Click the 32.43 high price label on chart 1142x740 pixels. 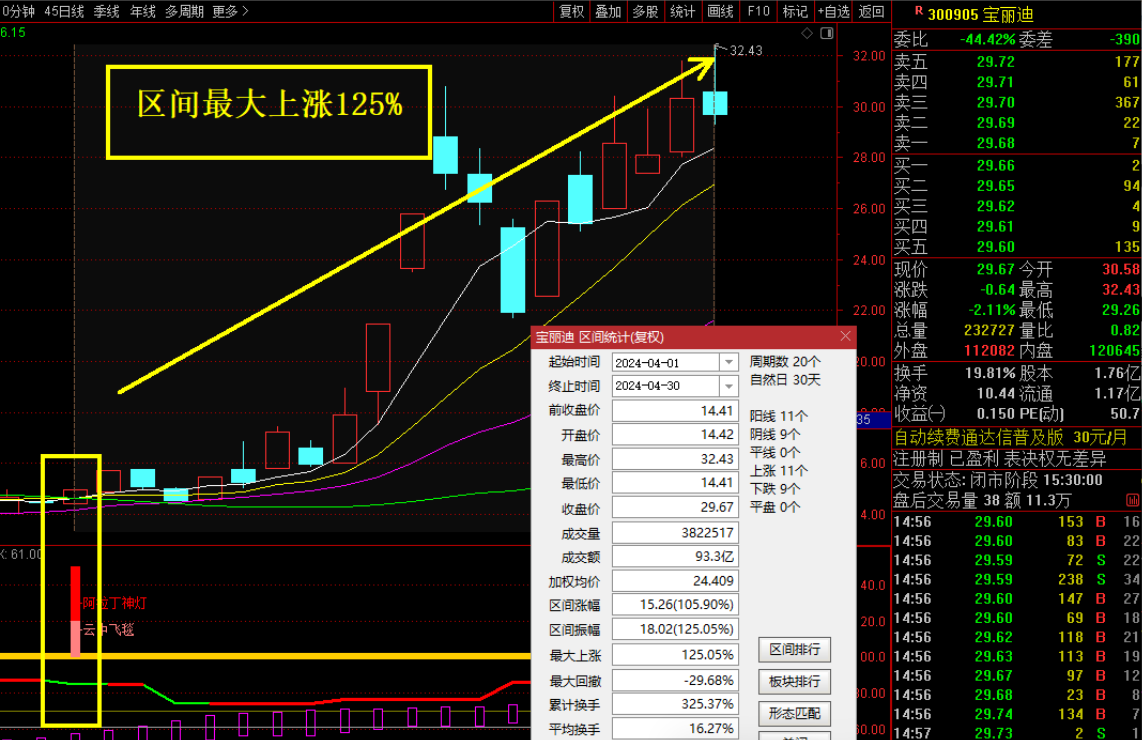tap(746, 50)
